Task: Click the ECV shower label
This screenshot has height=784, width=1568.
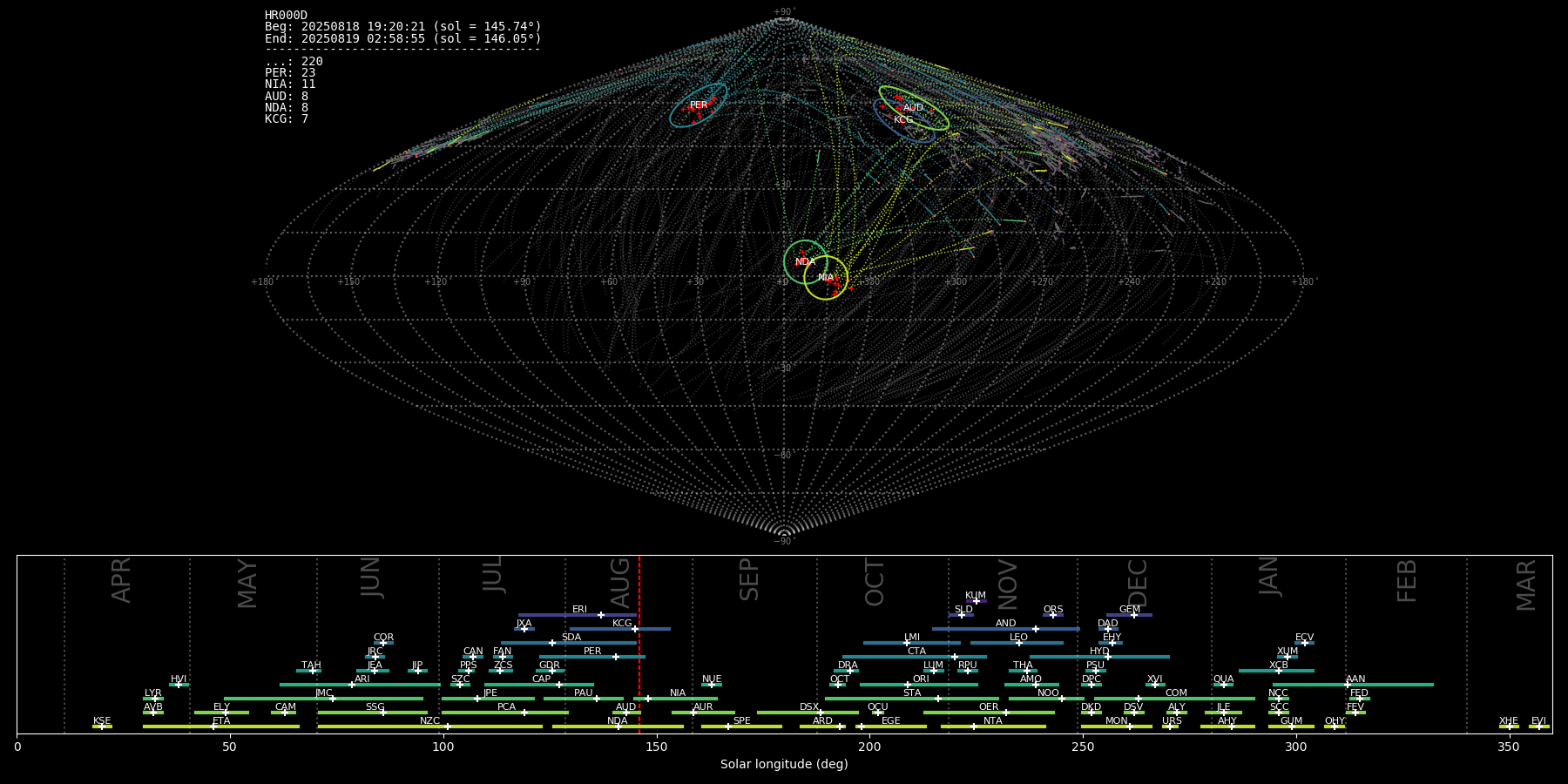Action: 1304,638
